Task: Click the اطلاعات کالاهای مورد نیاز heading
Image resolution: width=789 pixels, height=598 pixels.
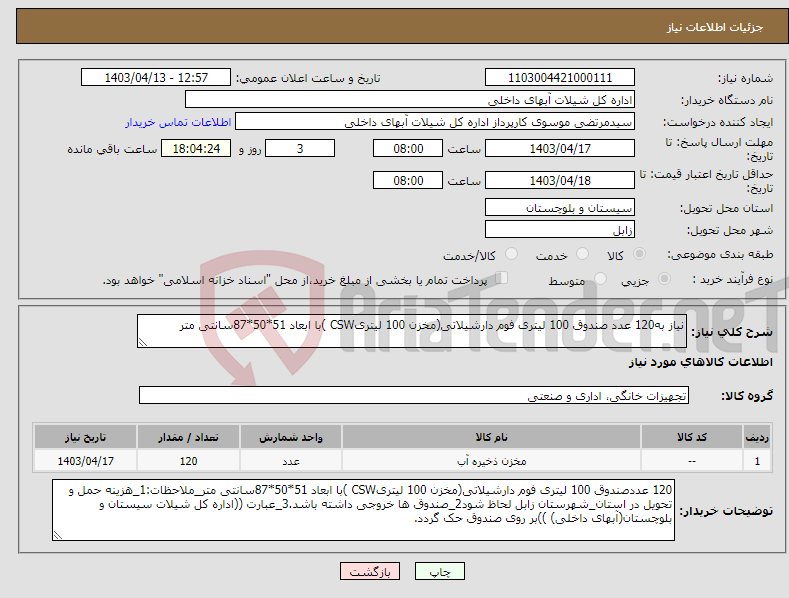Action: tap(700, 362)
